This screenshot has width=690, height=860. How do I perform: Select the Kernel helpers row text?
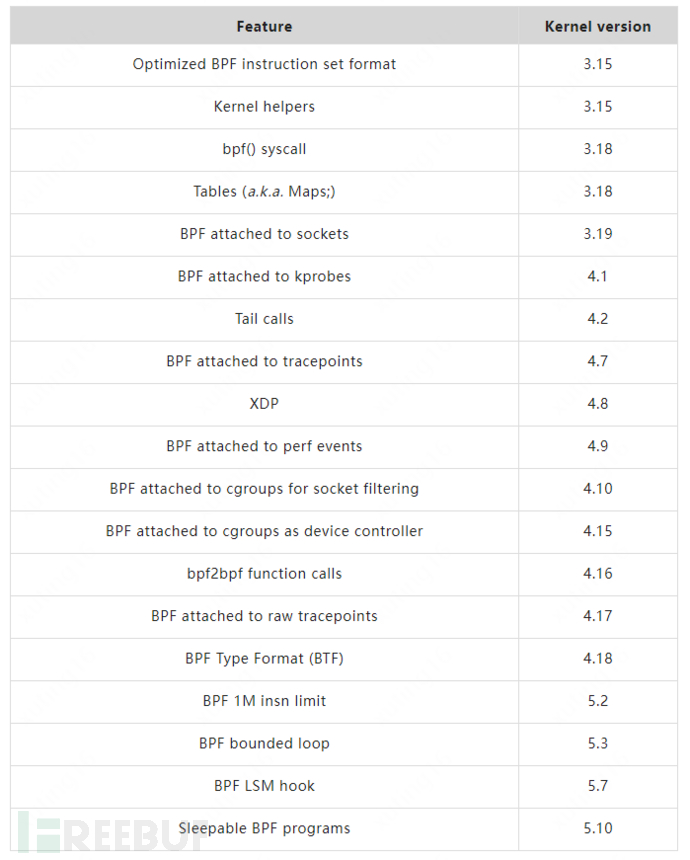(264, 106)
